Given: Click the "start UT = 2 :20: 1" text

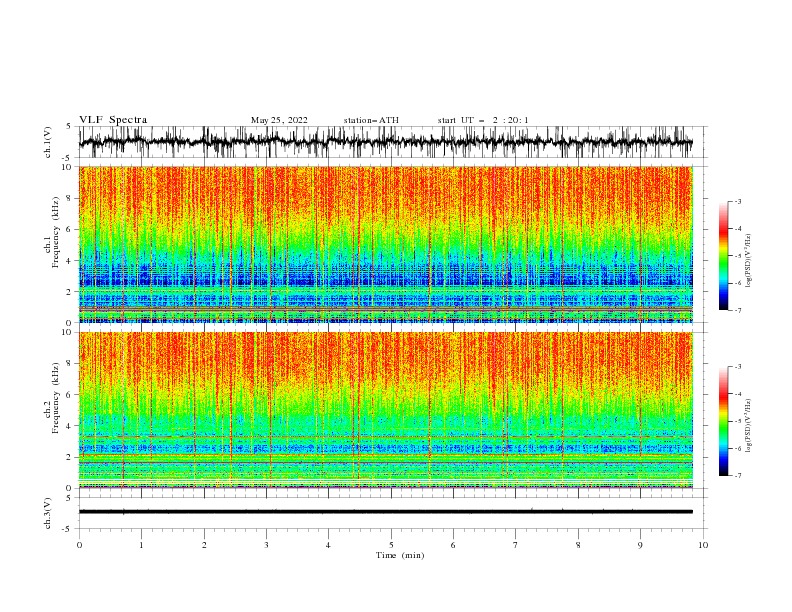Looking at the screenshot, I should (x=483, y=120).
